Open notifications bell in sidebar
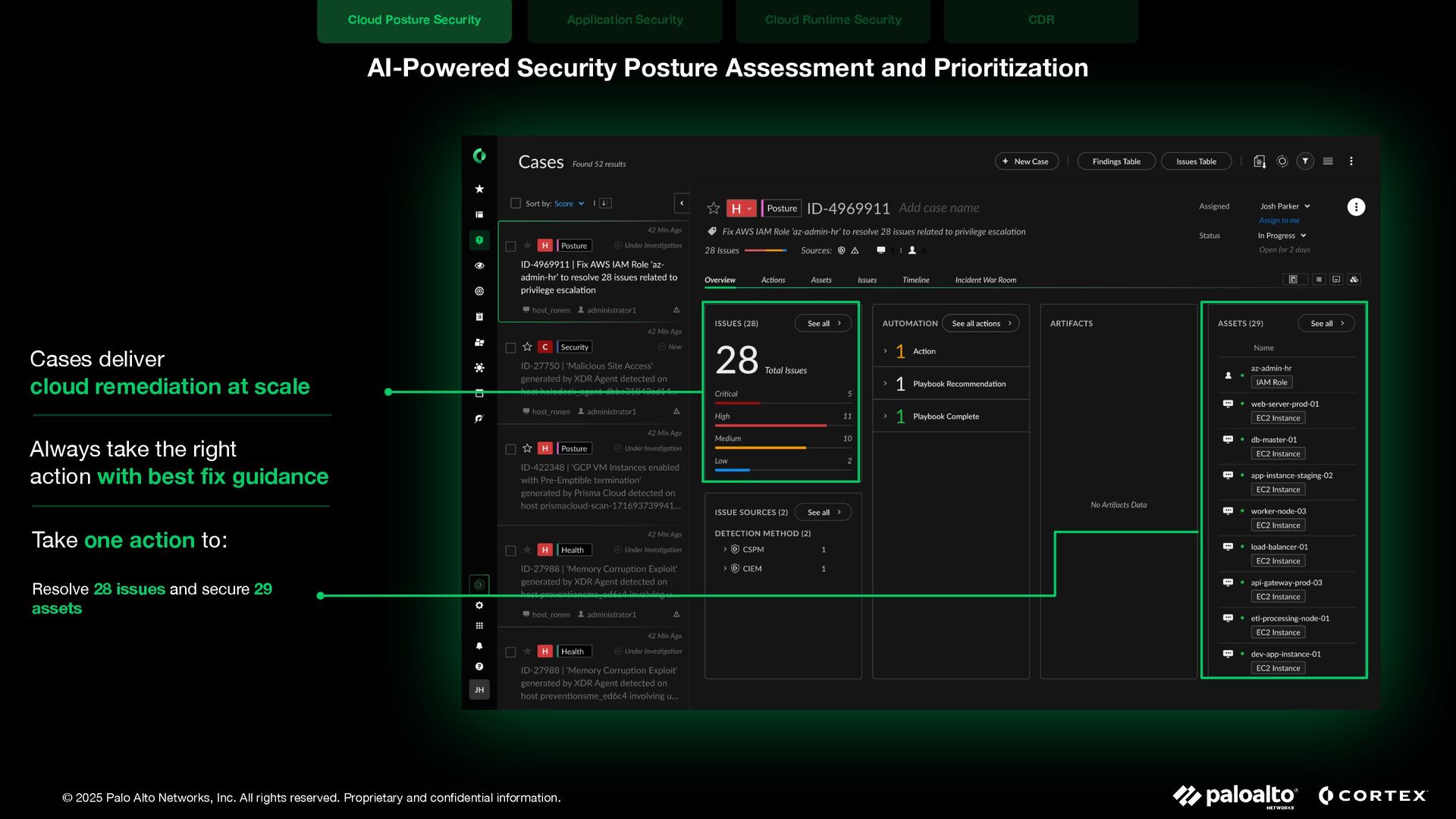The image size is (1456, 819). pyautogui.click(x=479, y=646)
